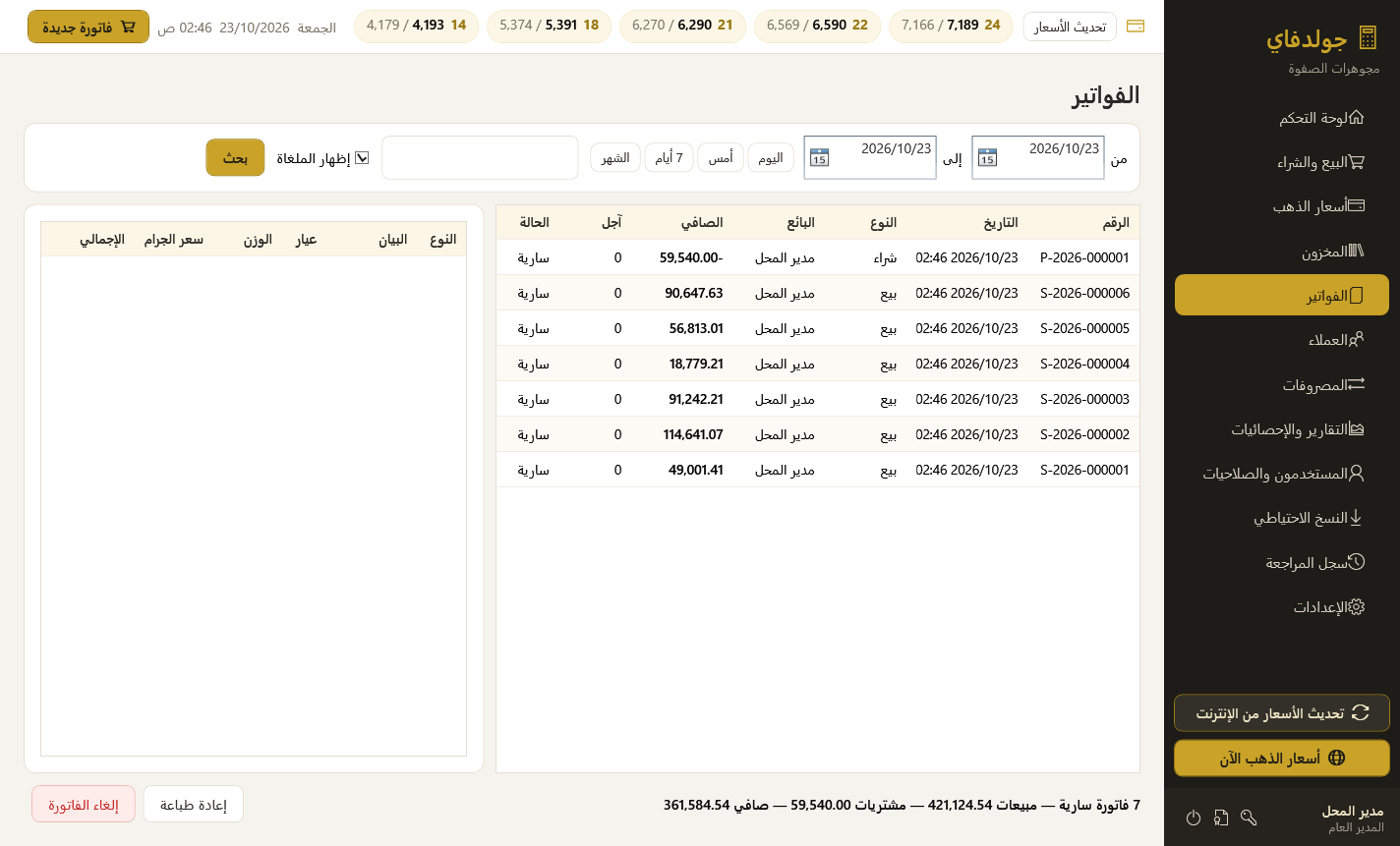Filter invoices by 7 أيام
Viewport: 1400px width, 846px height.
click(x=670, y=157)
